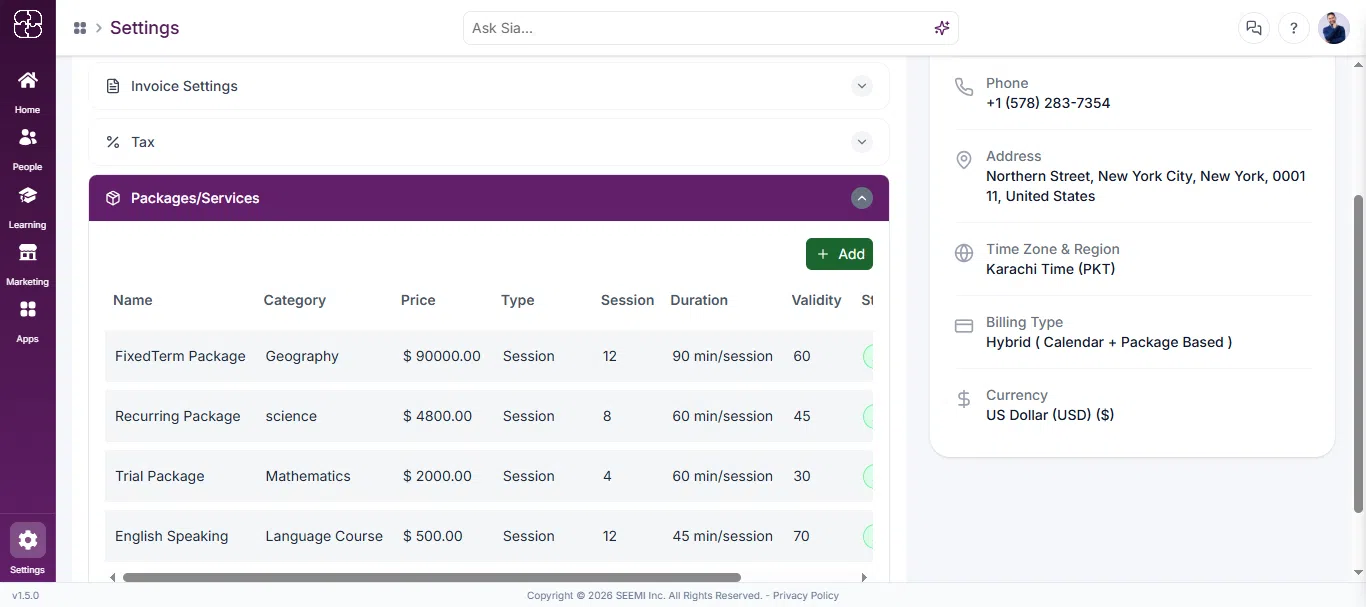Click the $ 4800.00 price cell

point(438,416)
